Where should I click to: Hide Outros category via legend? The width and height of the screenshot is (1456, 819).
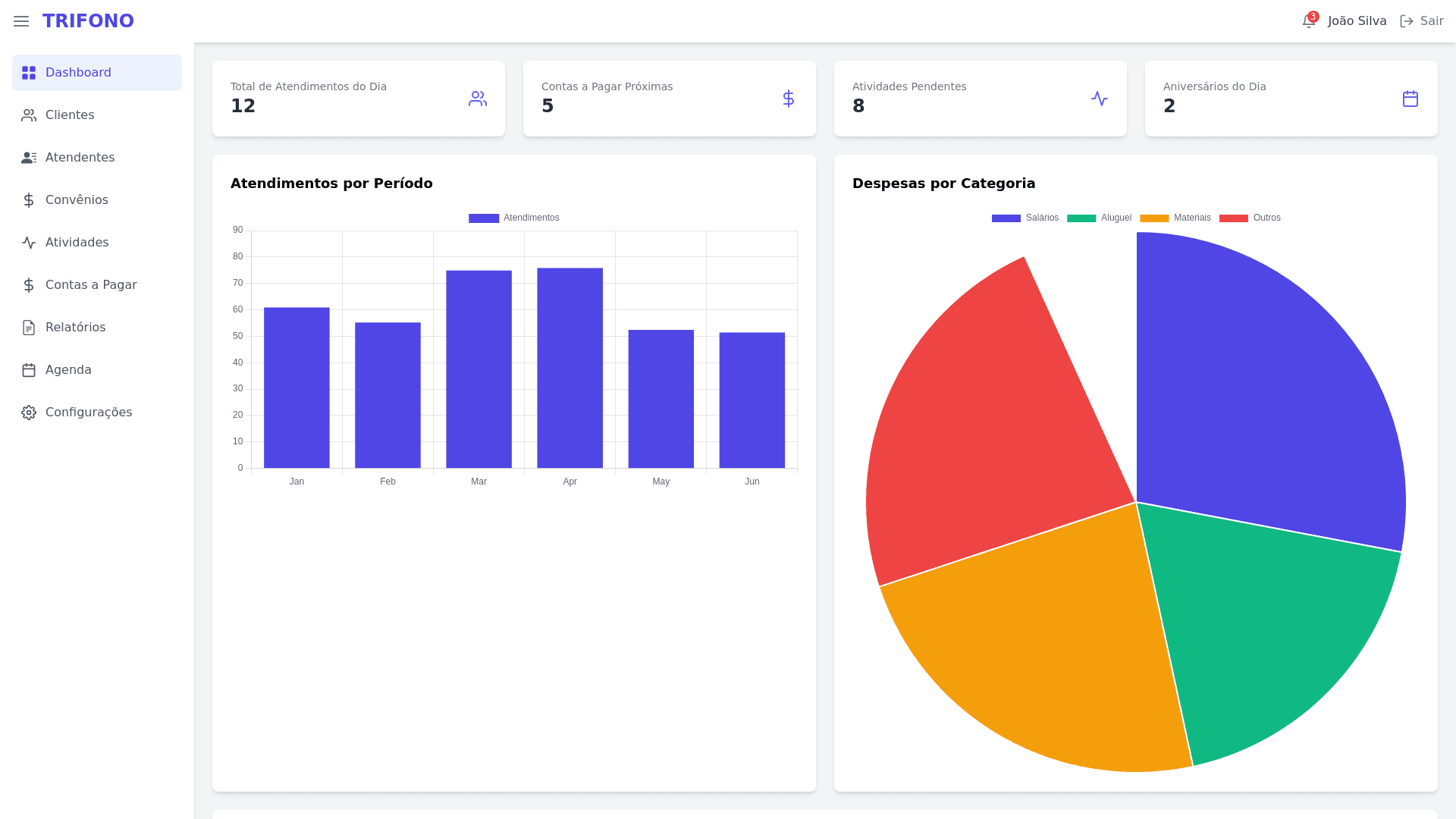[x=1250, y=218]
